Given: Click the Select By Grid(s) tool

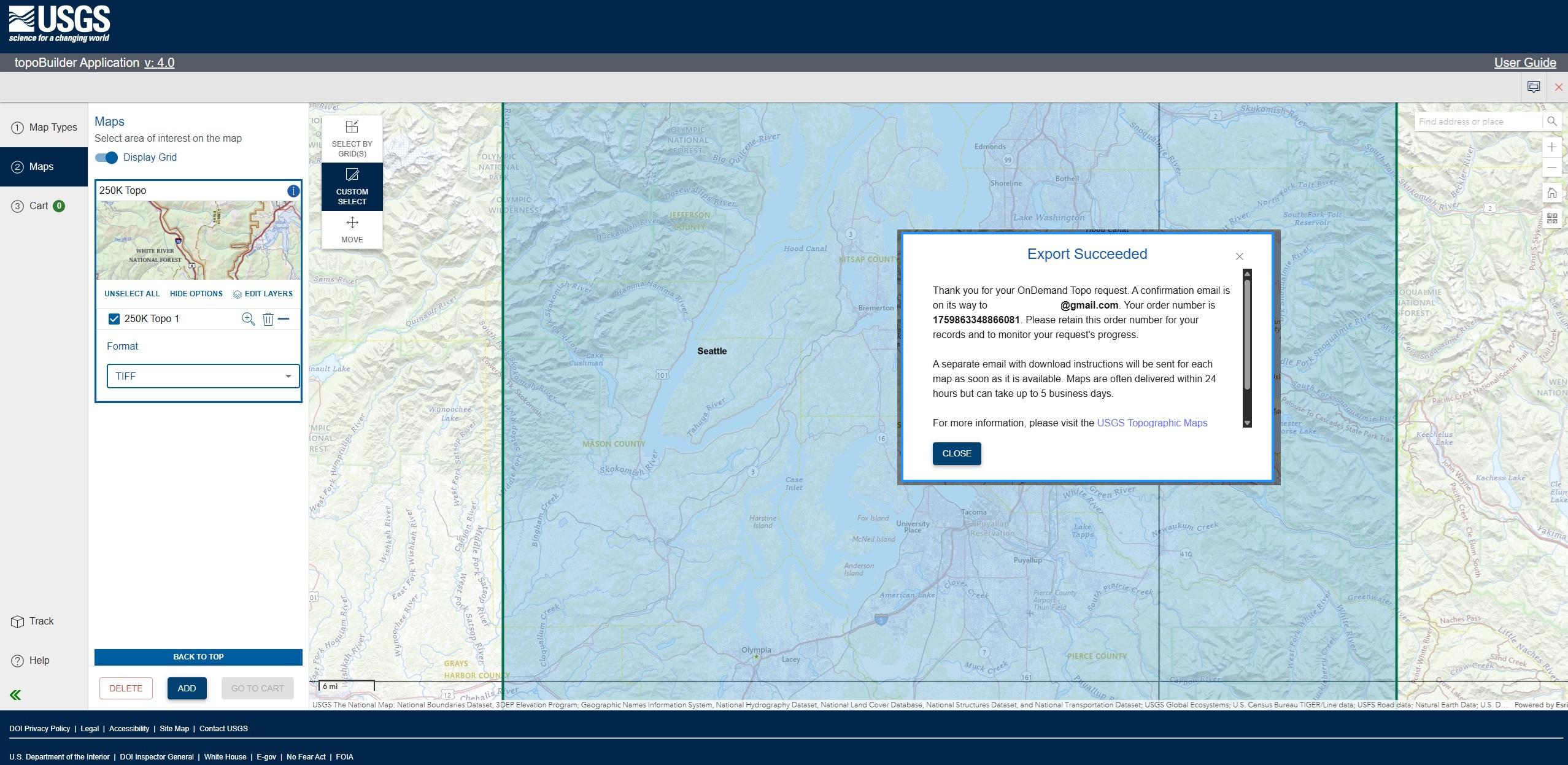Looking at the screenshot, I should click(352, 138).
